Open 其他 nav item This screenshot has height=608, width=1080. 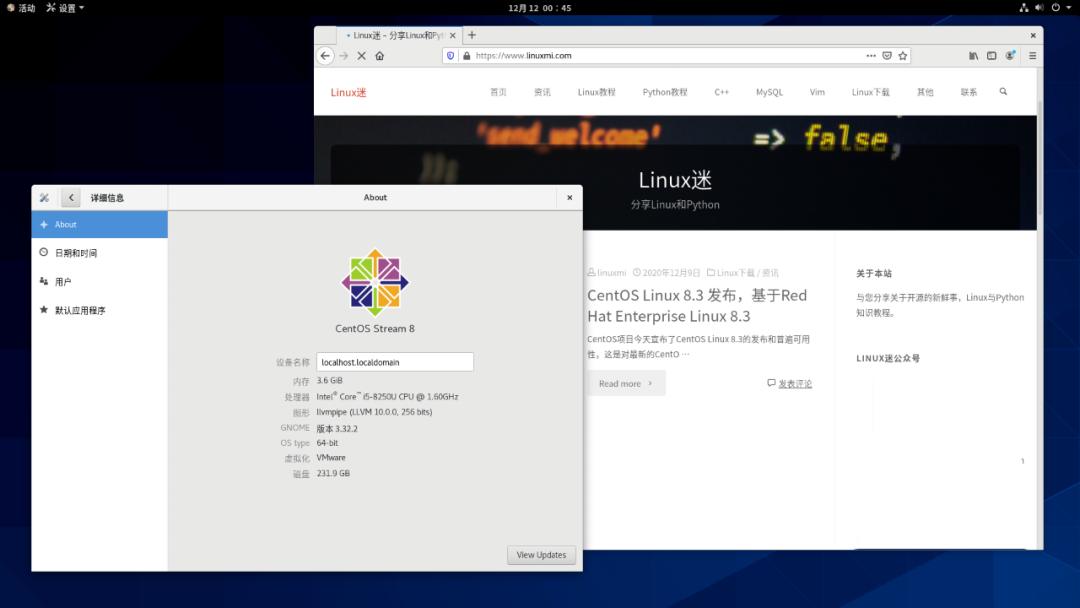tap(925, 92)
